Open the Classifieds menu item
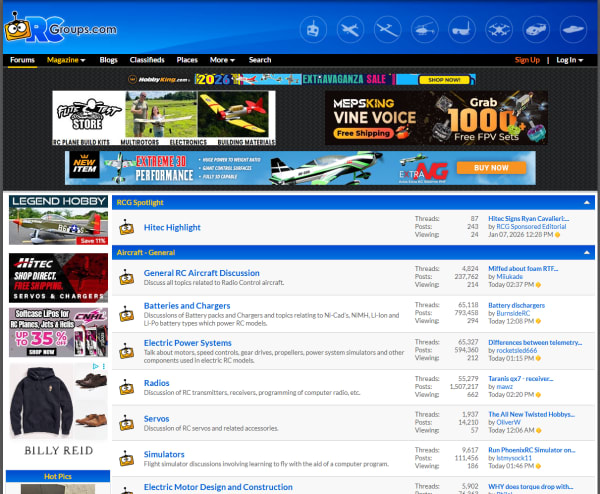 point(147,60)
